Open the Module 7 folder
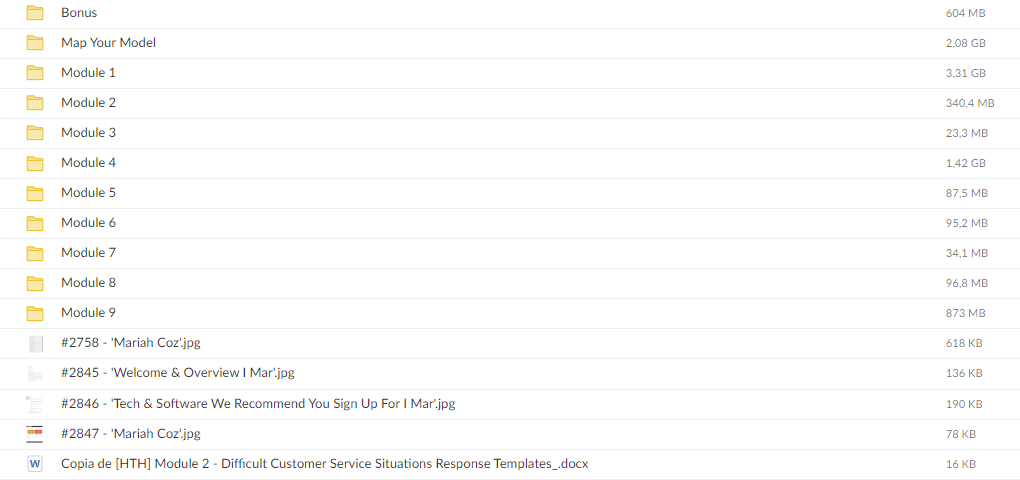The height and width of the screenshot is (480, 1020). tap(88, 253)
